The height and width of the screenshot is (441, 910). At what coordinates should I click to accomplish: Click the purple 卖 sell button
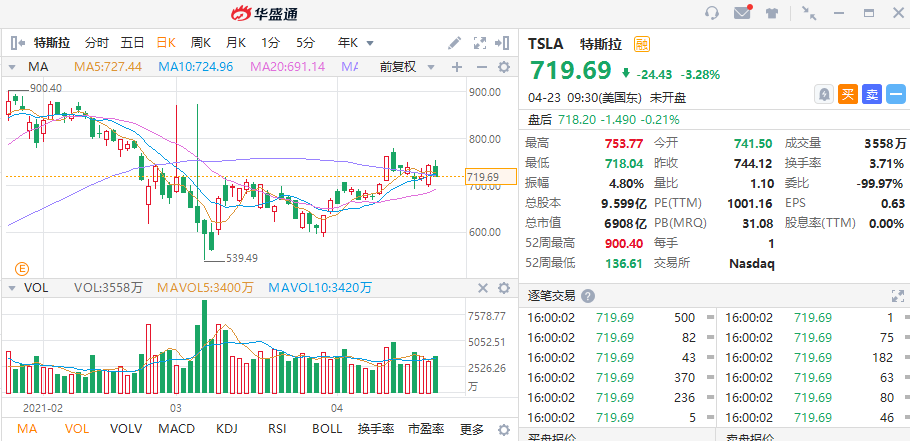[x=872, y=94]
